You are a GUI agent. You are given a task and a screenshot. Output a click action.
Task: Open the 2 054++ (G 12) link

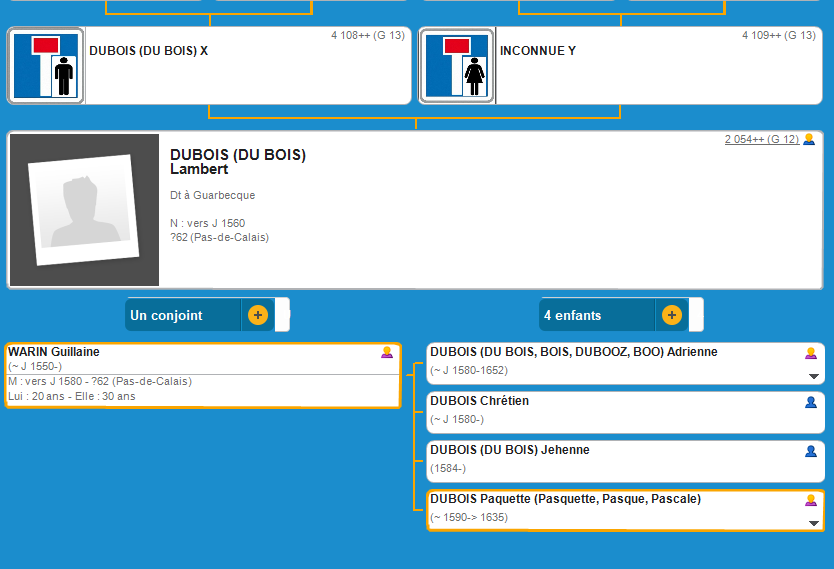(x=761, y=139)
